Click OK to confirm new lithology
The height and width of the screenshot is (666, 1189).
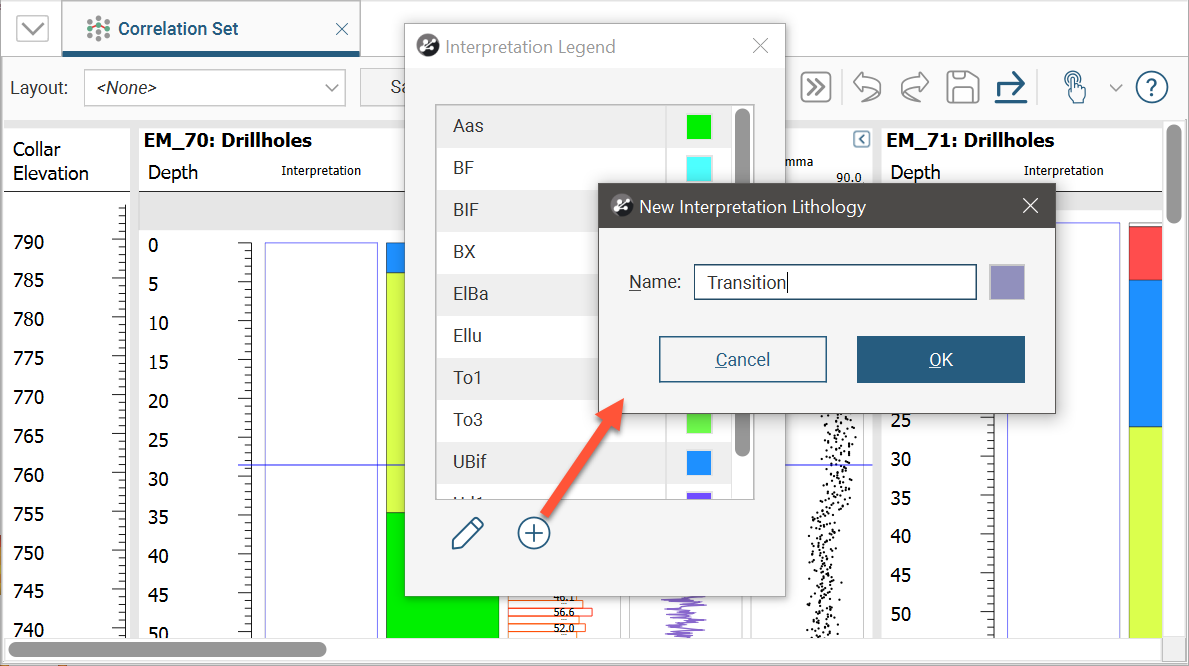pyautogui.click(x=940, y=360)
